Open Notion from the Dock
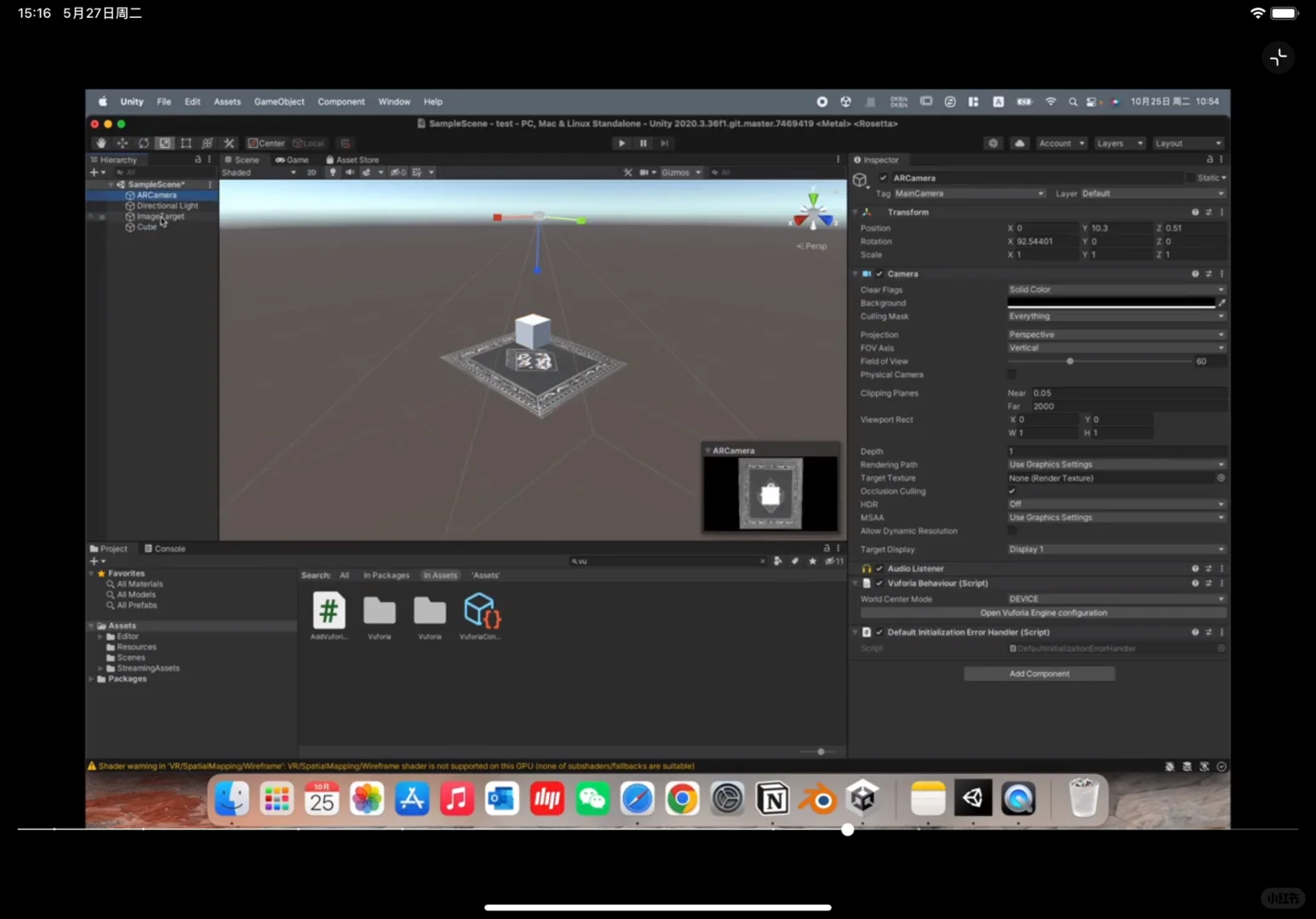Image resolution: width=1316 pixels, height=919 pixels. (x=773, y=799)
